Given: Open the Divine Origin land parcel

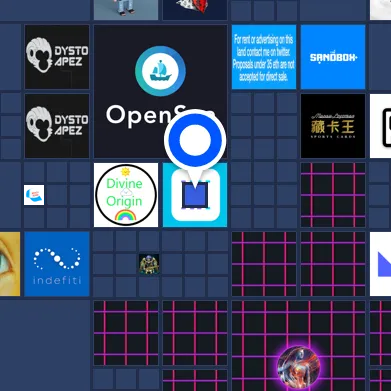Looking at the screenshot, I should 126,195.
